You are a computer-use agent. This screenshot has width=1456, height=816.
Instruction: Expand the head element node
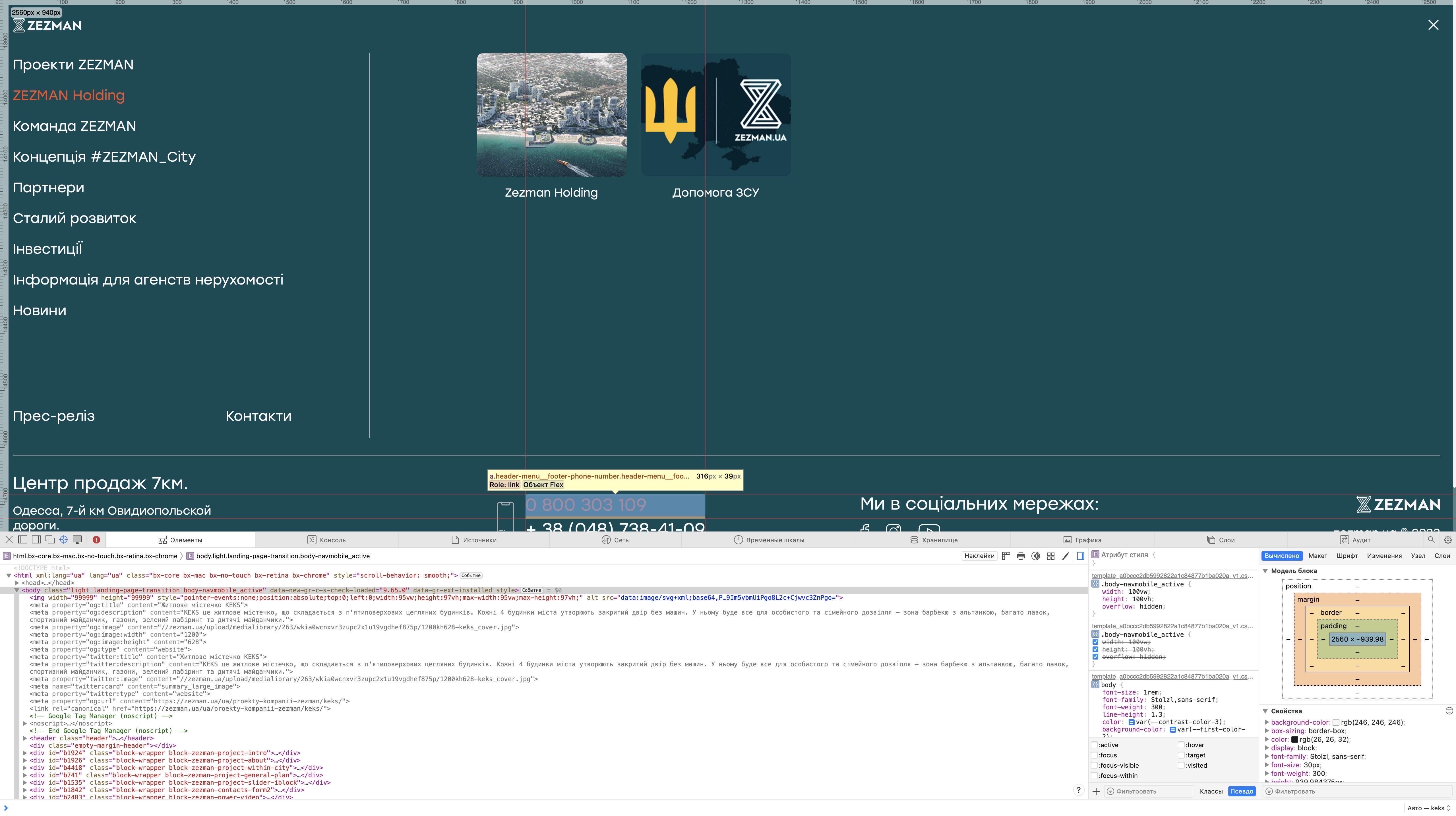17,582
